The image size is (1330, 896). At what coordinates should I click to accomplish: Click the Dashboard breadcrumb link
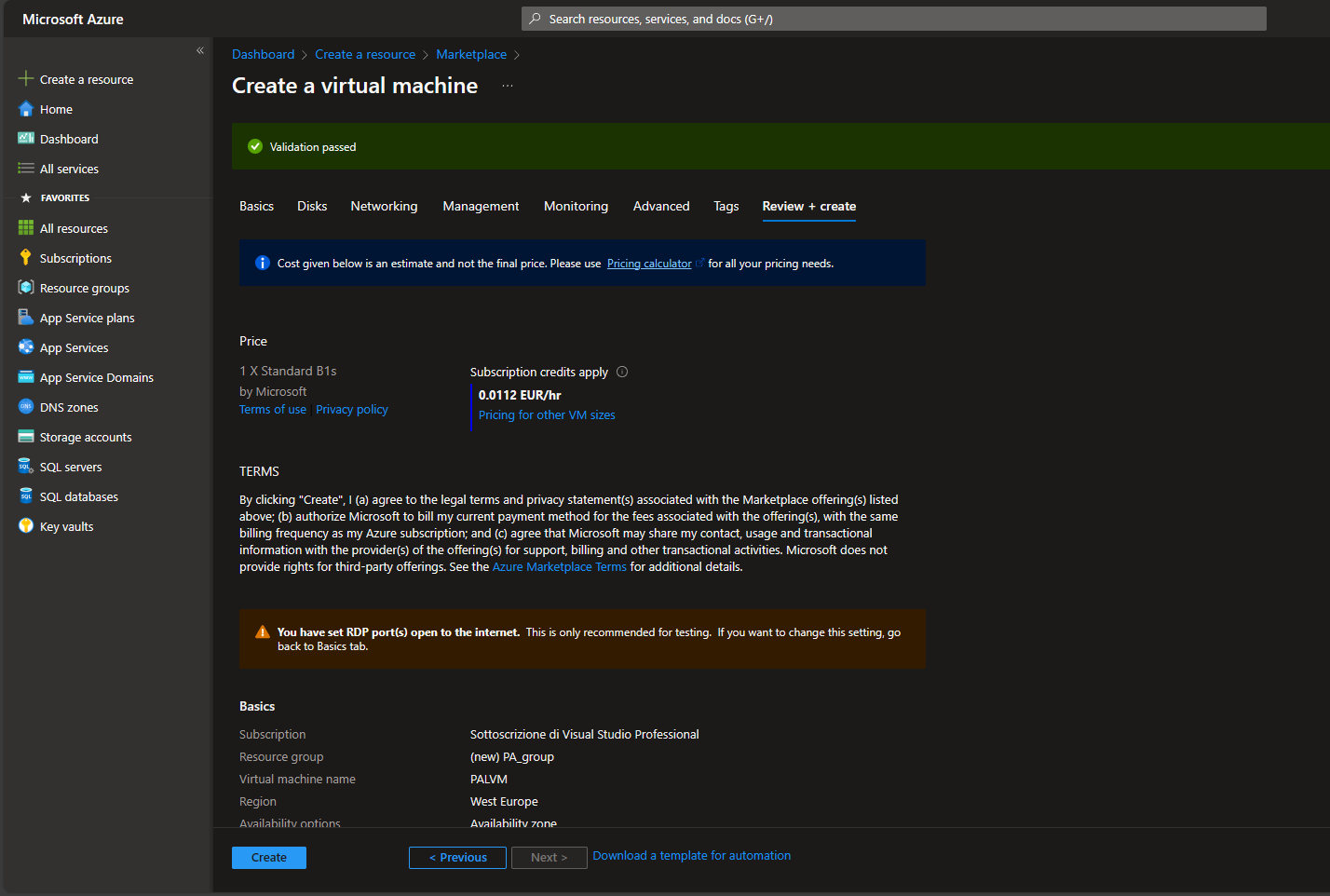click(x=264, y=55)
